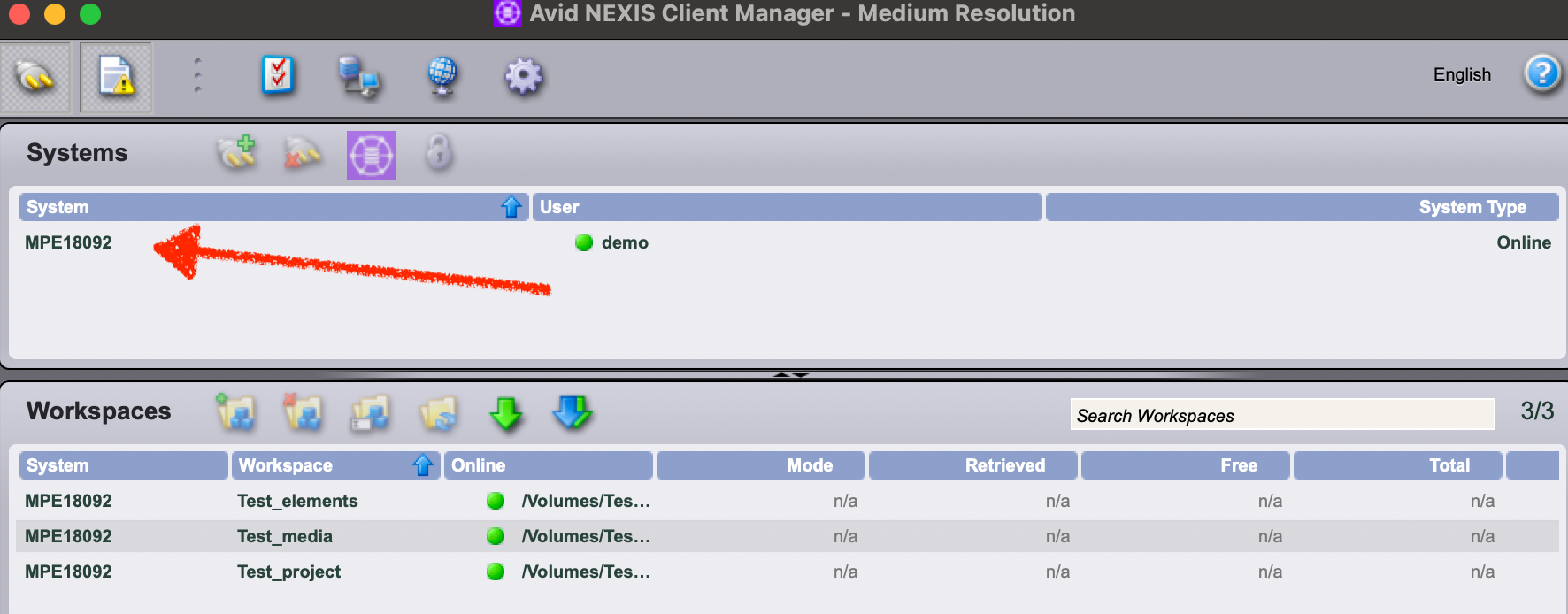This screenshot has height=614, width=1568.
Task: Open Advanced Settings gear icon
Action: click(x=523, y=77)
